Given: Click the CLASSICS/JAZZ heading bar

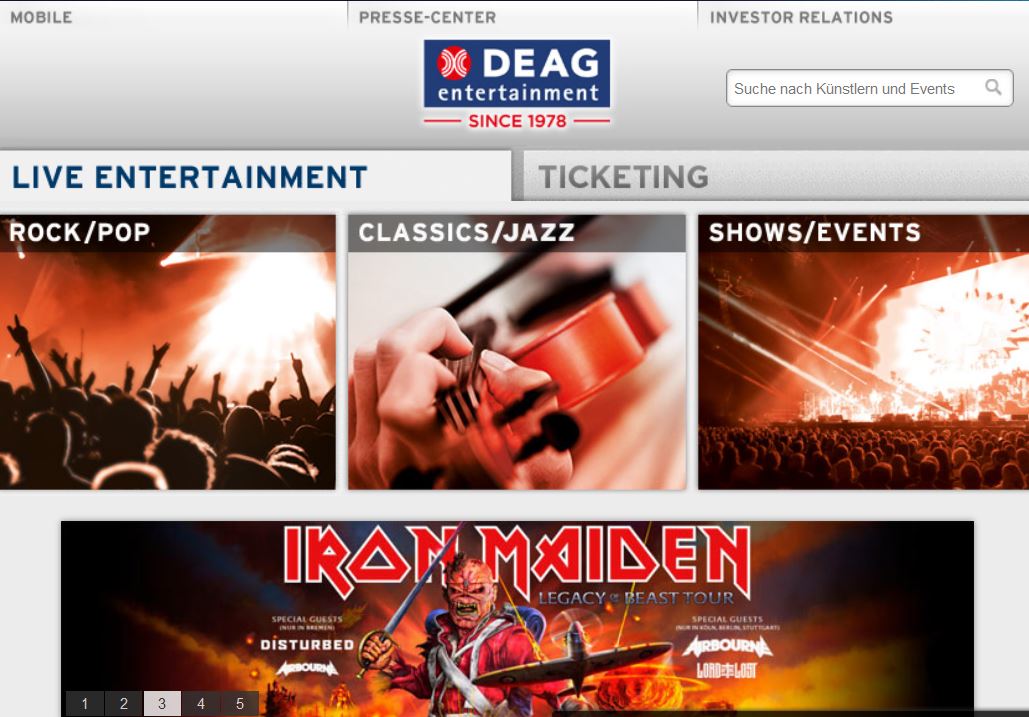Looking at the screenshot, I should (x=516, y=233).
